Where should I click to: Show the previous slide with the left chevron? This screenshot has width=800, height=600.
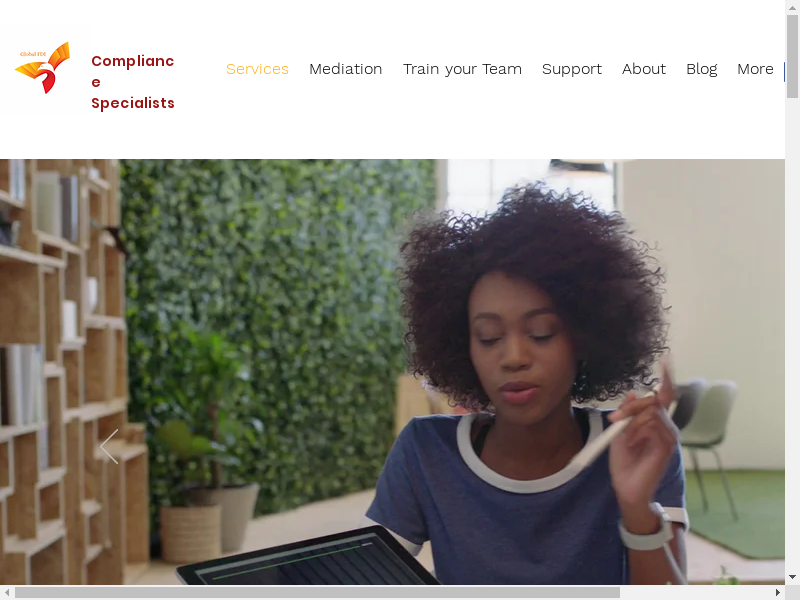point(109,446)
